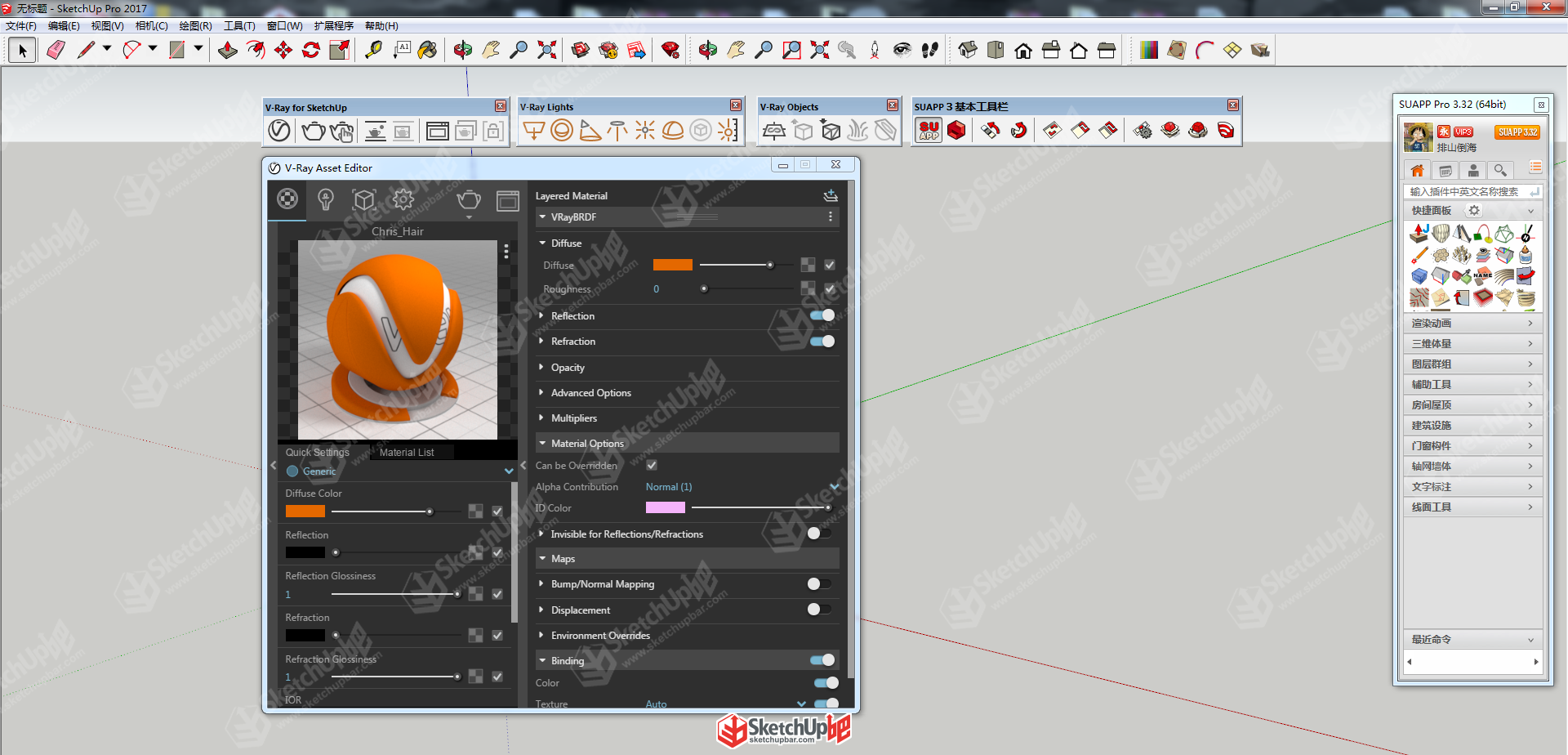
Task: Expand the Opacity section
Action: [x=541, y=368]
